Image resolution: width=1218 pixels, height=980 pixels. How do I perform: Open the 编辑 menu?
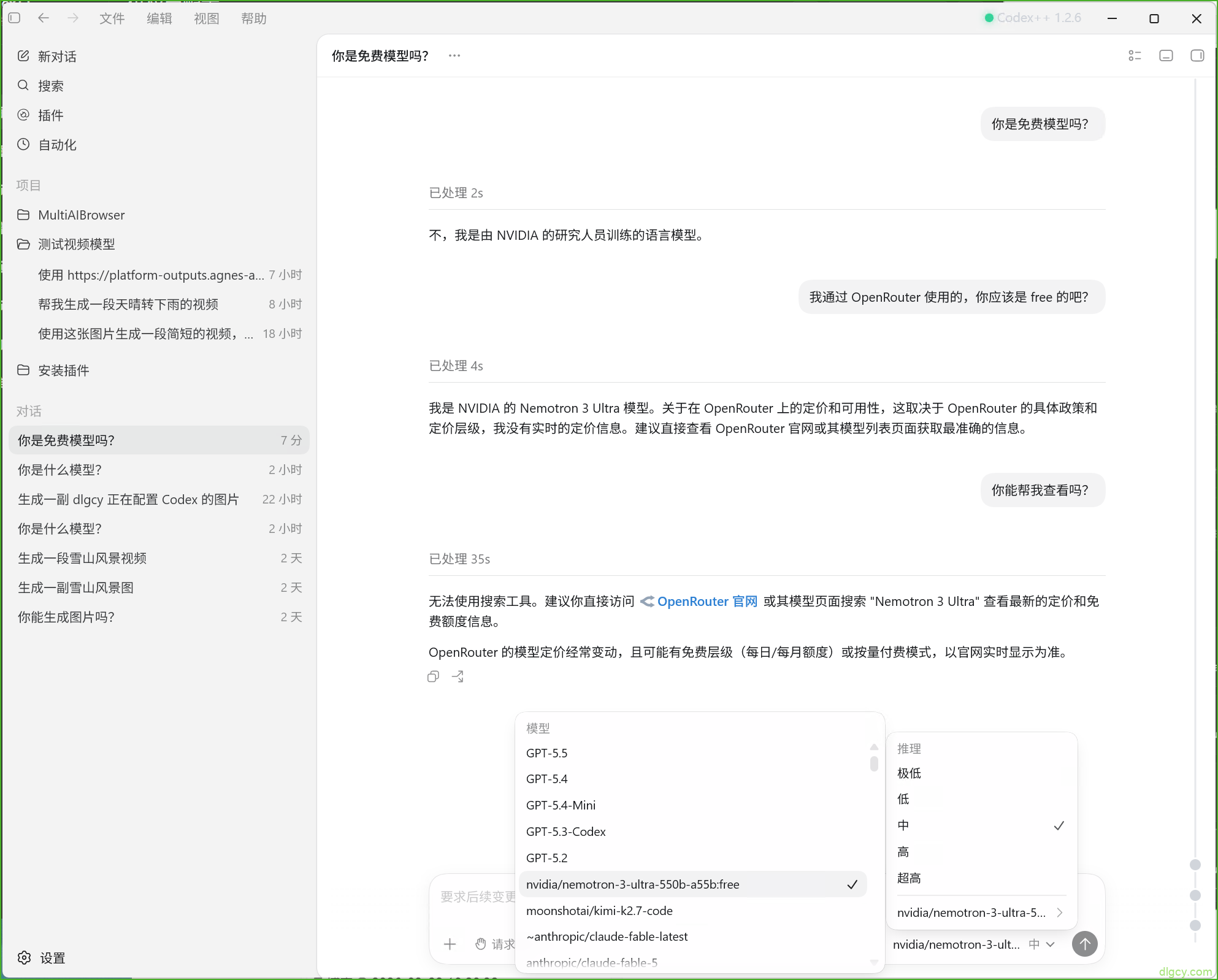[x=159, y=18]
